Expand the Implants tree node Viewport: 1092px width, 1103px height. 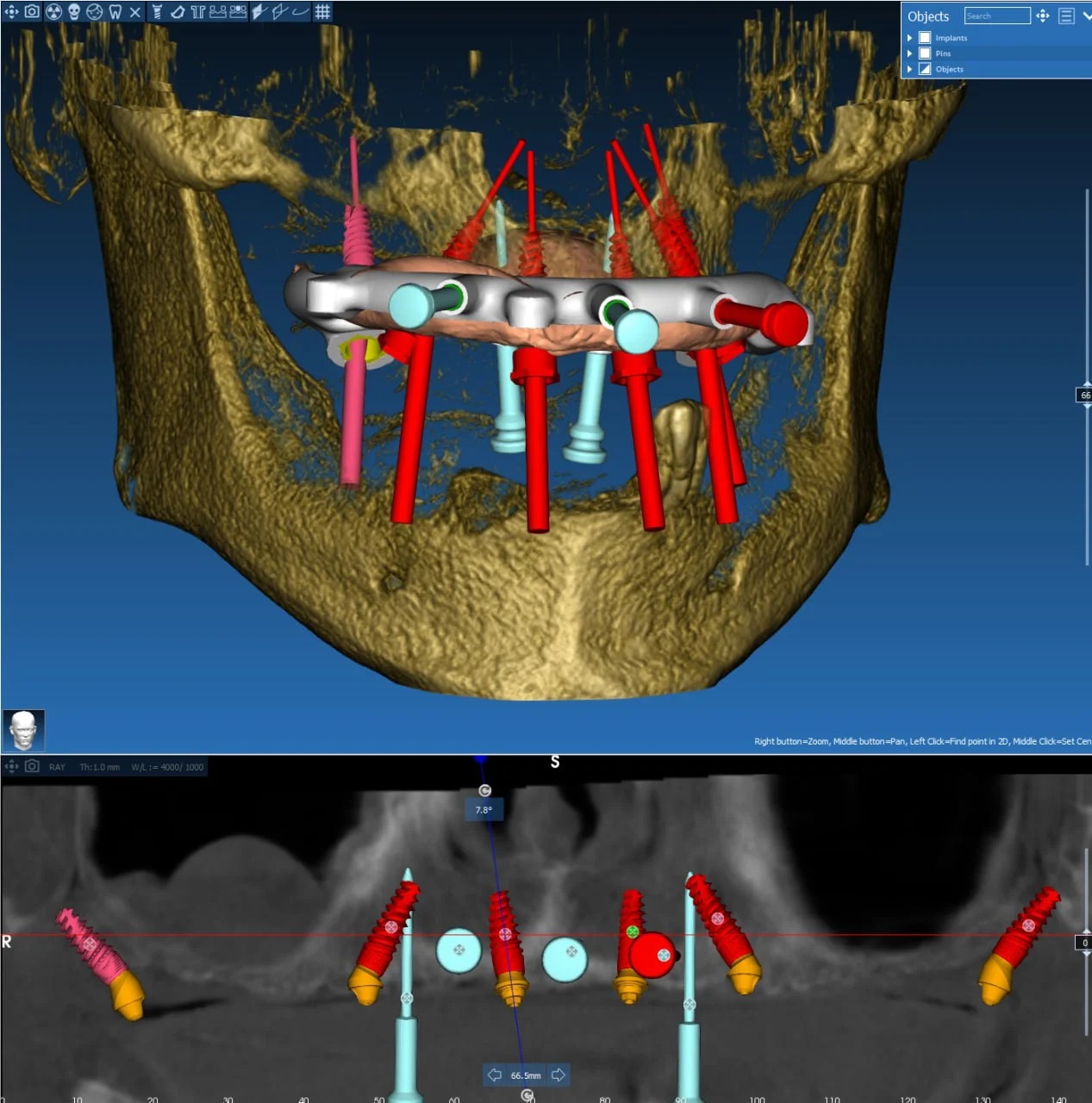[x=909, y=38]
